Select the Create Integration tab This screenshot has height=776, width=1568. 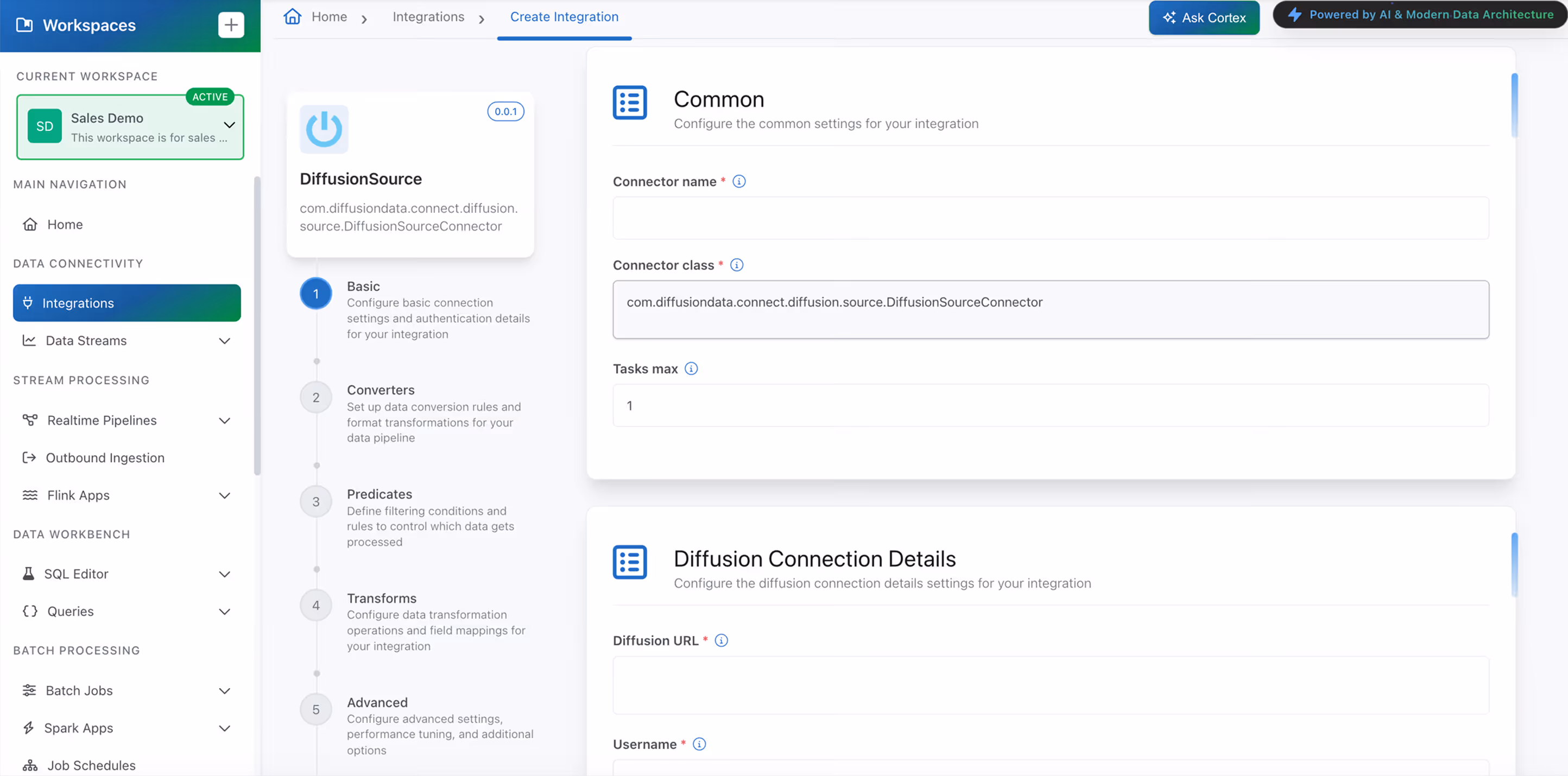click(564, 16)
